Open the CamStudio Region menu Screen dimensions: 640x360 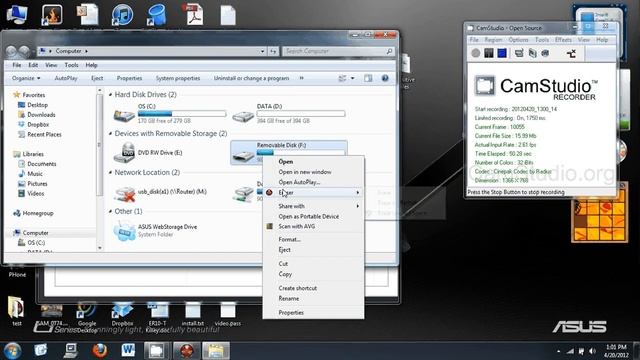tap(493, 40)
